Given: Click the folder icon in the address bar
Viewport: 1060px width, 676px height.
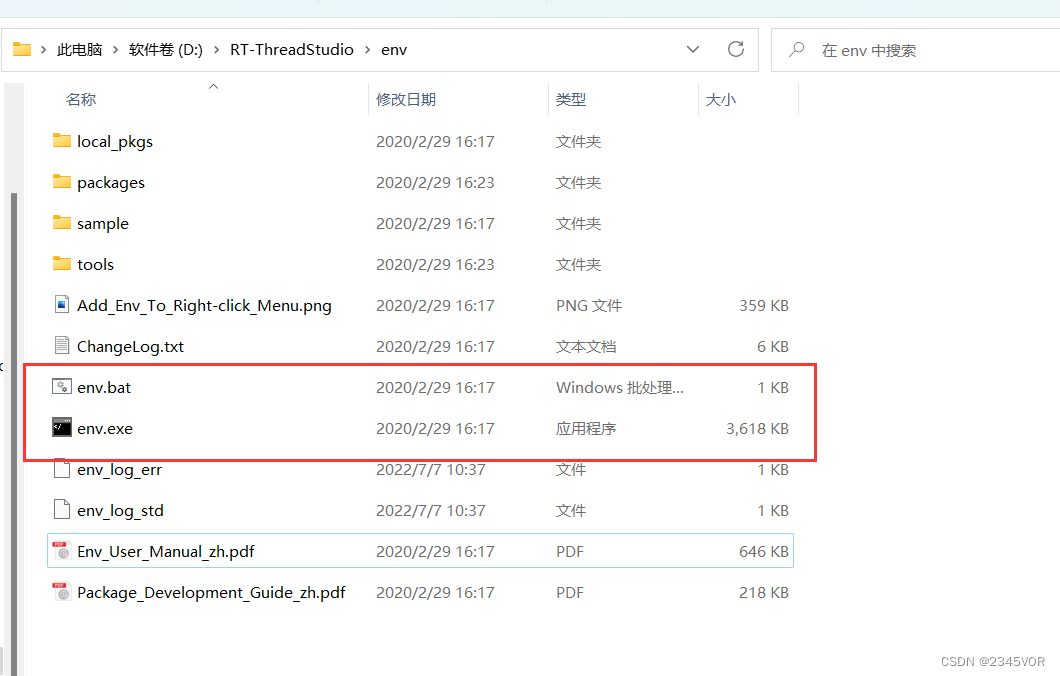Looking at the screenshot, I should (x=22, y=49).
